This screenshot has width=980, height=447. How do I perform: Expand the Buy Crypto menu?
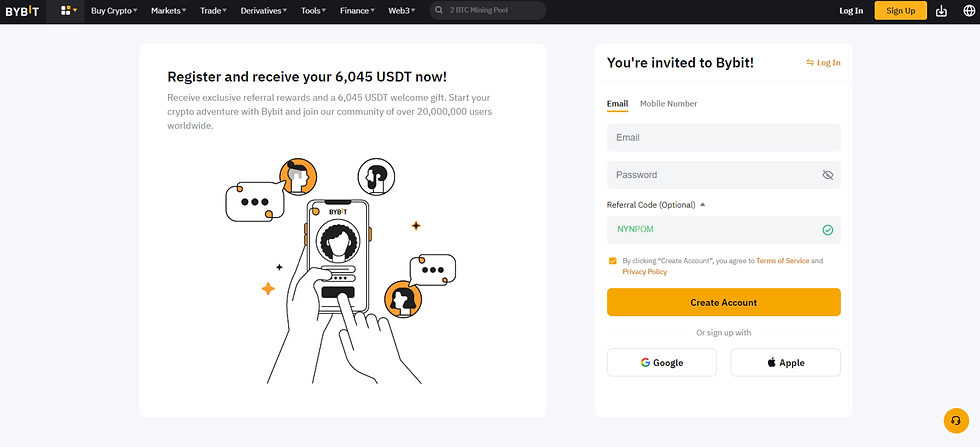point(114,11)
